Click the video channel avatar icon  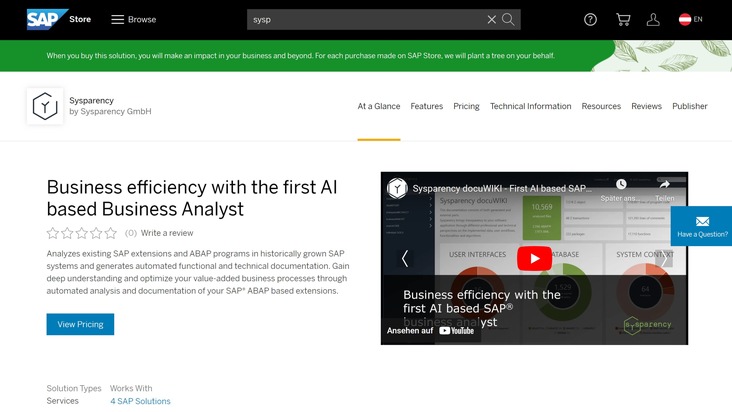click(x=397, y=189)
